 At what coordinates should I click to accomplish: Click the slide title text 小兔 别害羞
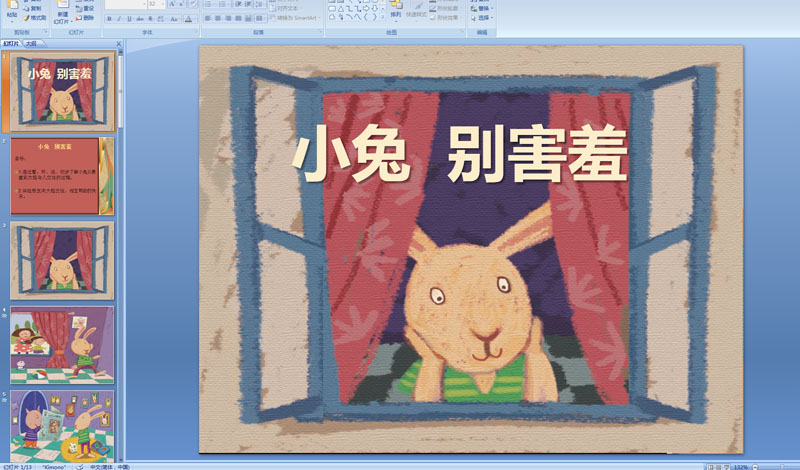(x=460, y=154)
